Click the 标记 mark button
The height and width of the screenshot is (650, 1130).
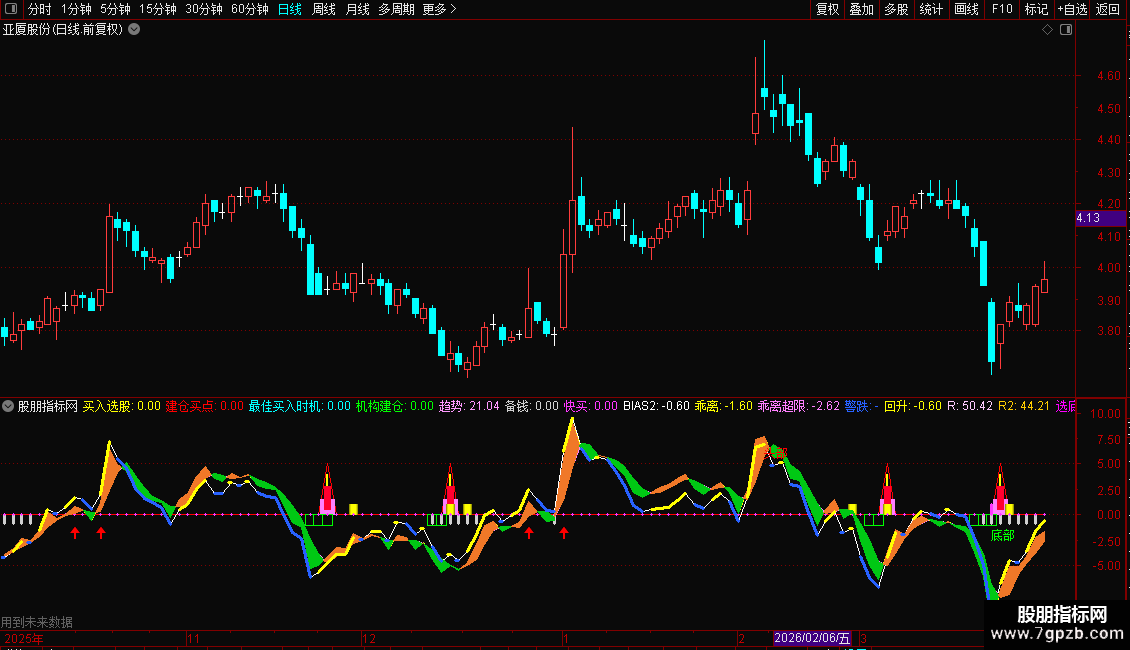[x=1036, y=9]
